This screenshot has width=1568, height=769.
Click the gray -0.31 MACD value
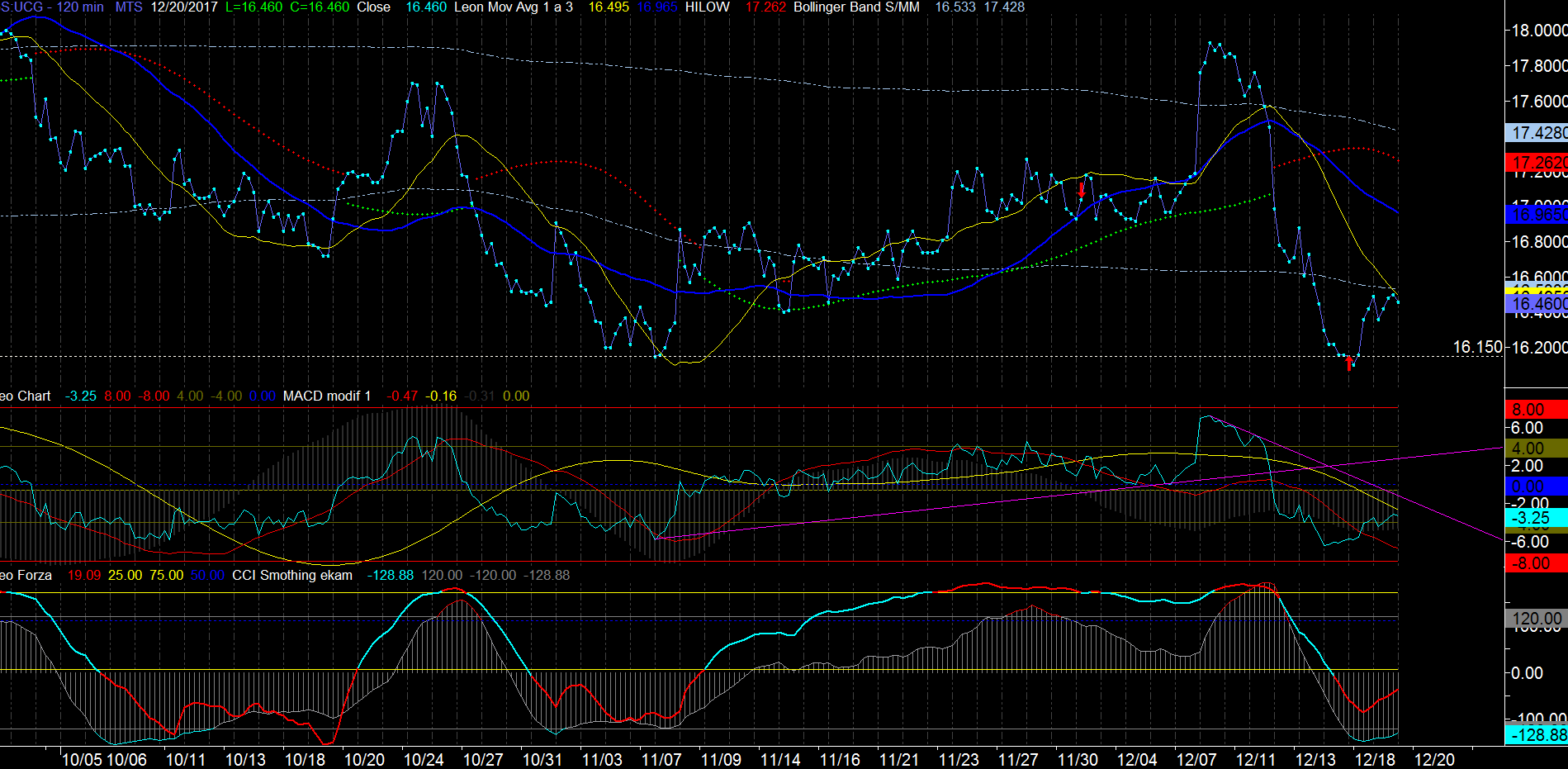click(480, 396)
